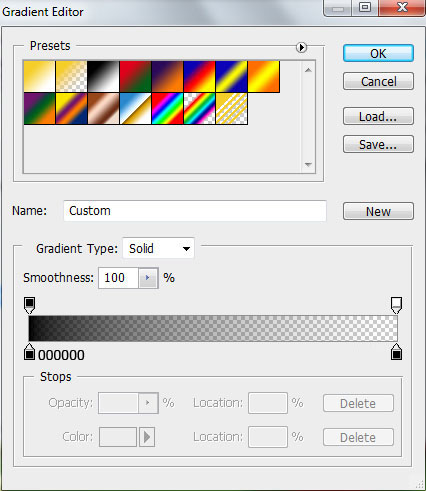Open the Load... gradients dialog
The image size is (426, 491).
[x=378, y=116]
